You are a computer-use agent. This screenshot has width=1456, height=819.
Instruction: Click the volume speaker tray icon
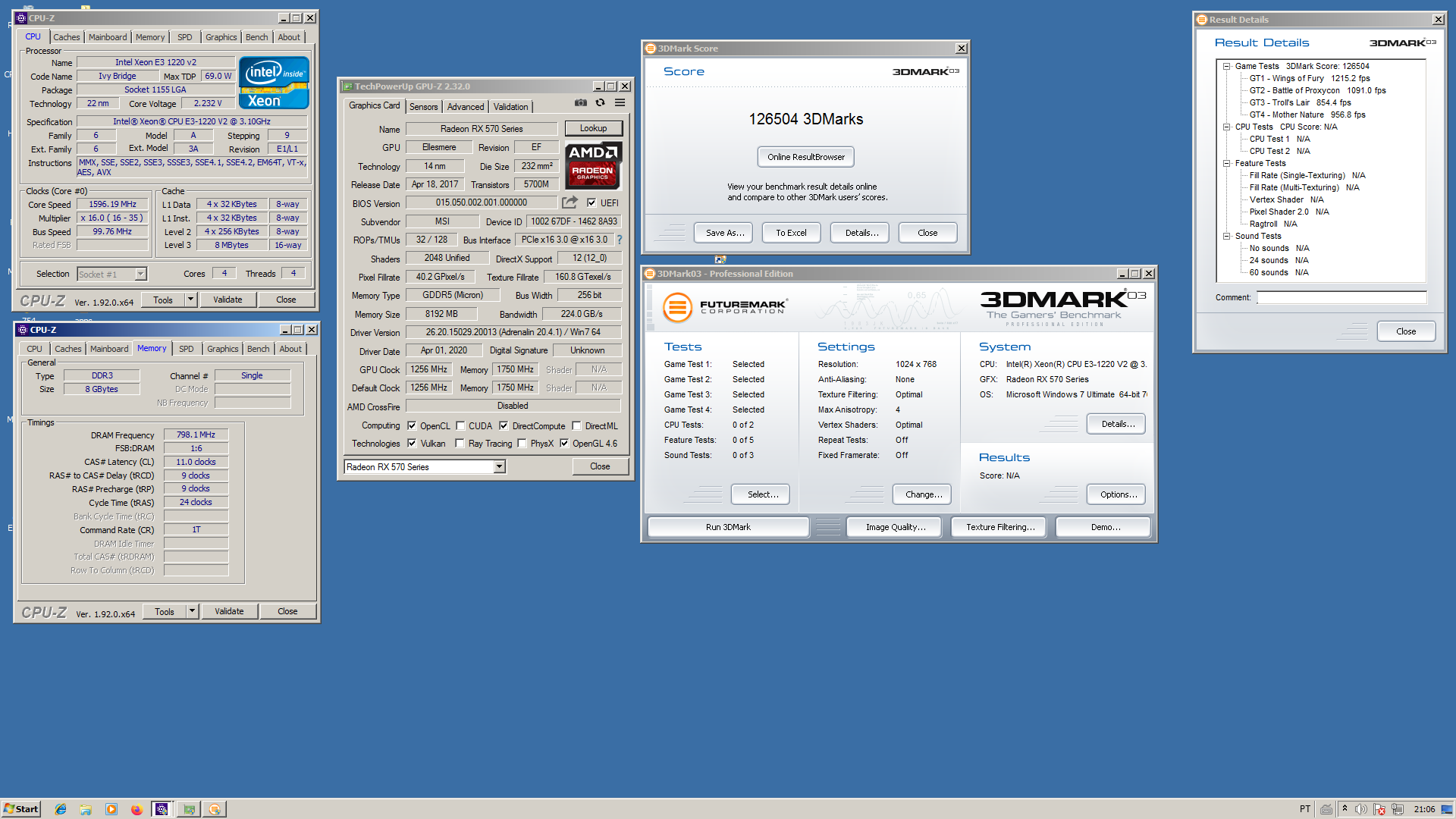point(1361,809)
